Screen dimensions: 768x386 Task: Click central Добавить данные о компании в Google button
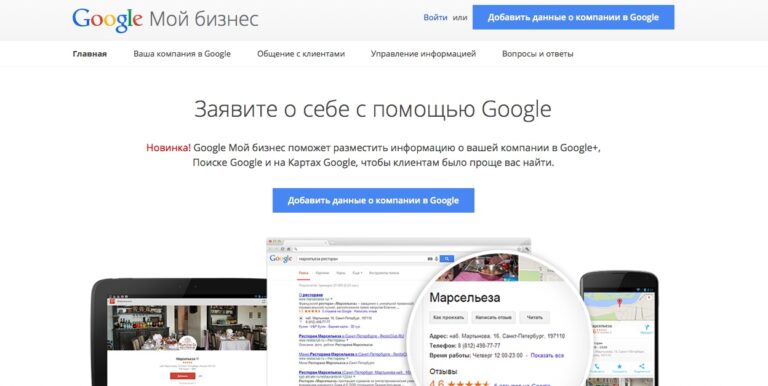(373, 200)
